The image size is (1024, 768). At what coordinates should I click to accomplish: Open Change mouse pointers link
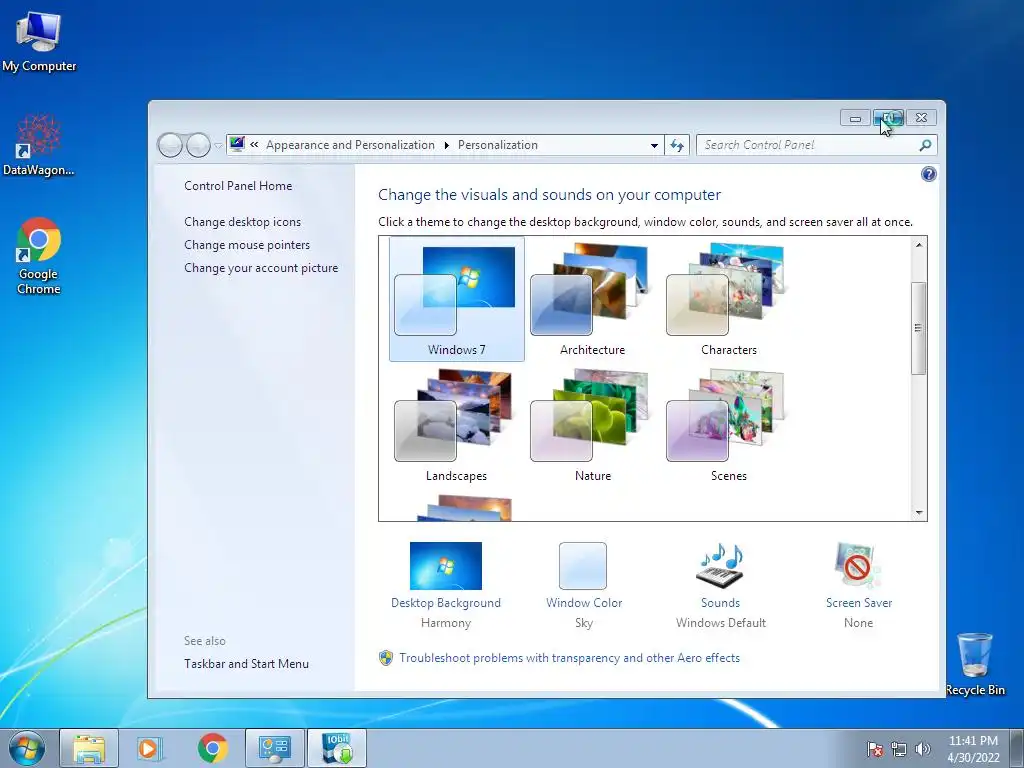pyautogui.click(x=247, y=245)
